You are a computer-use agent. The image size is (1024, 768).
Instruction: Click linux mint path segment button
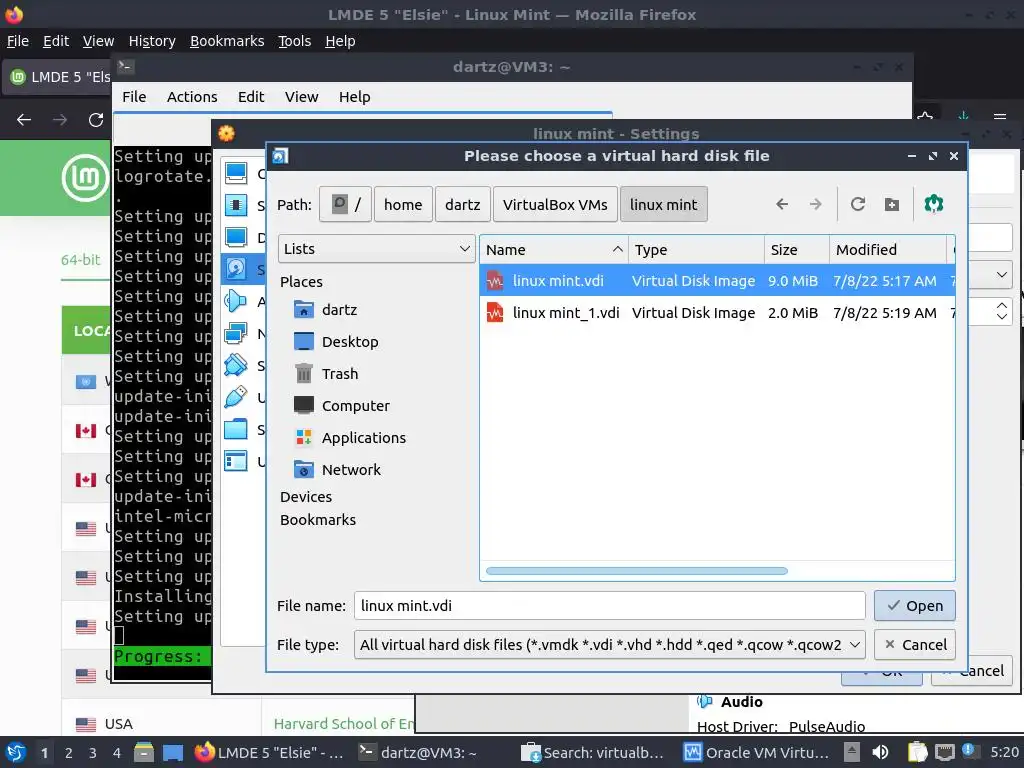[x=664, y=204]
